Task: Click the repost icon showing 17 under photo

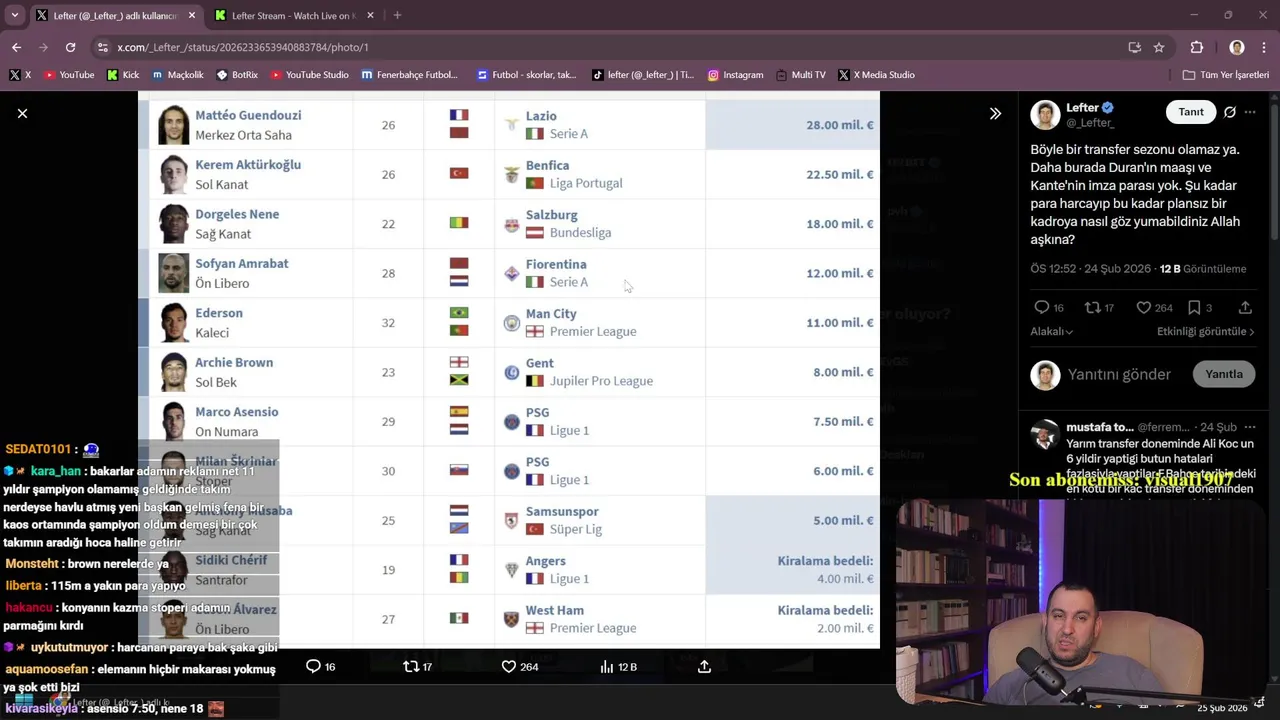Action: coord(410,667)
